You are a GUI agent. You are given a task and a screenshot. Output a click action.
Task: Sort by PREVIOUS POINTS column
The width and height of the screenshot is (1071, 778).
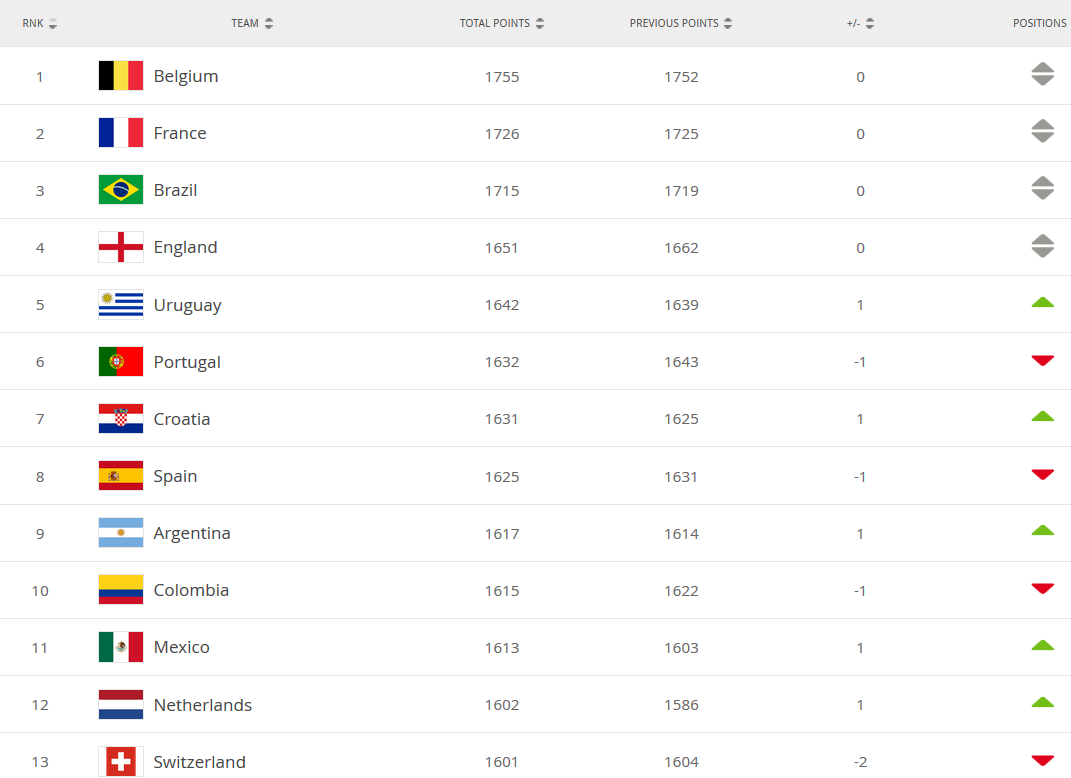tap(680, 23)
